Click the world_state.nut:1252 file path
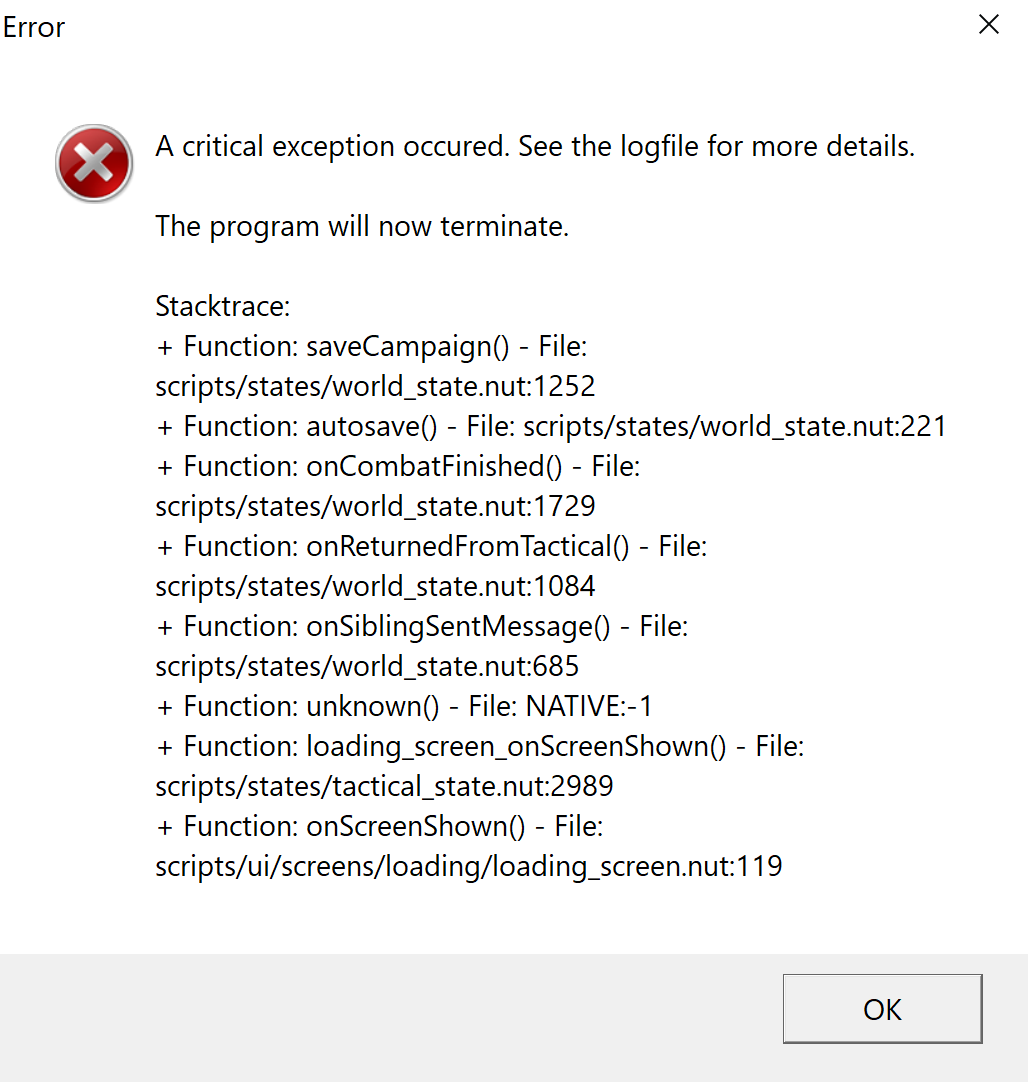The width and height of the screenshot is (1028, 1082). [375, 387]
